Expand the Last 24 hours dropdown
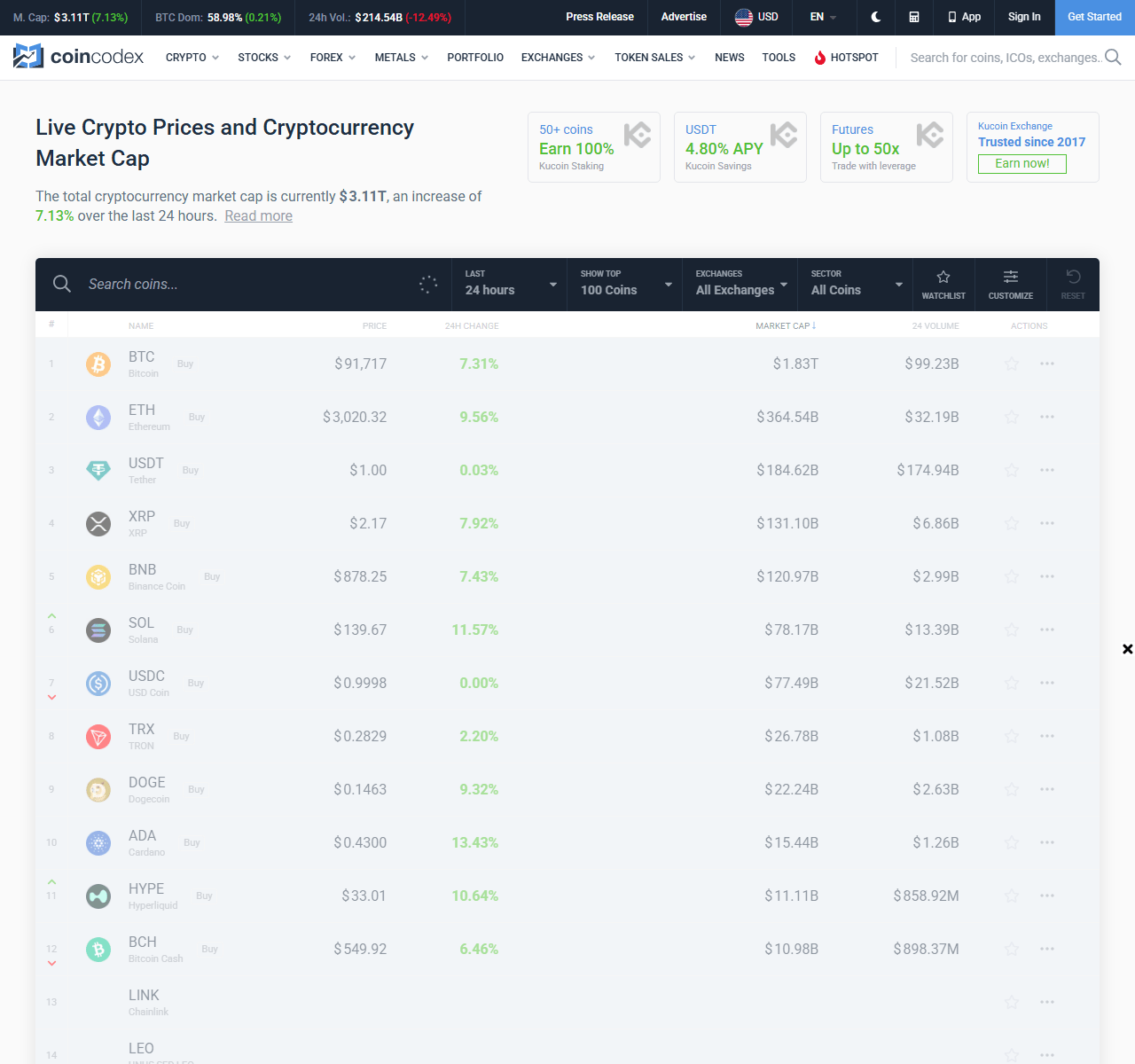1135x1064 pixels. pyautogui.click(x=510, y=285)
